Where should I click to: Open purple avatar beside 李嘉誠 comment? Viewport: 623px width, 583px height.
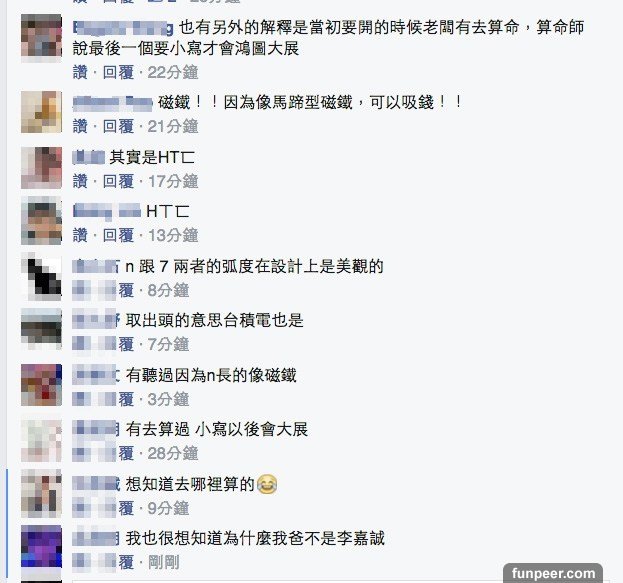coord(41,546)
